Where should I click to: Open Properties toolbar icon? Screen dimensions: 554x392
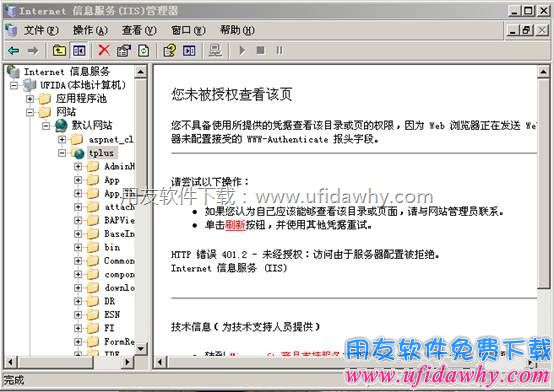click(124, 51)
